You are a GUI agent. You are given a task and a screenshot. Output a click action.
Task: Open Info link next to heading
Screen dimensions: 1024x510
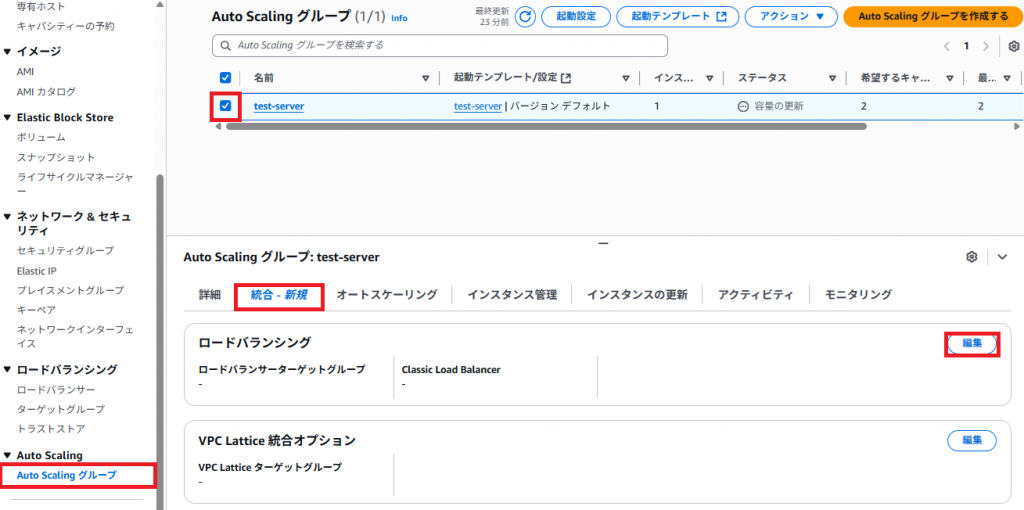click(x=399, y=18)
